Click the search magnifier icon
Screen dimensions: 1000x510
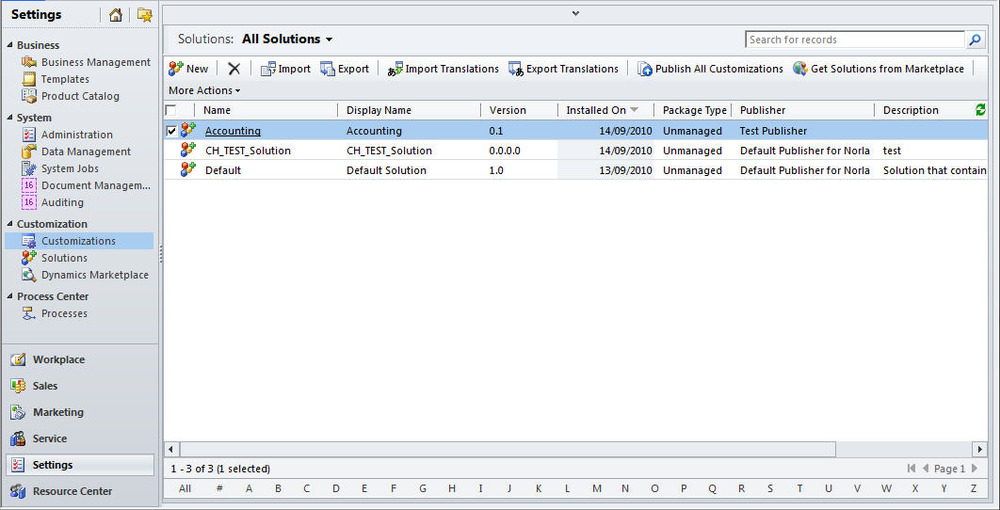click(975, 40)
